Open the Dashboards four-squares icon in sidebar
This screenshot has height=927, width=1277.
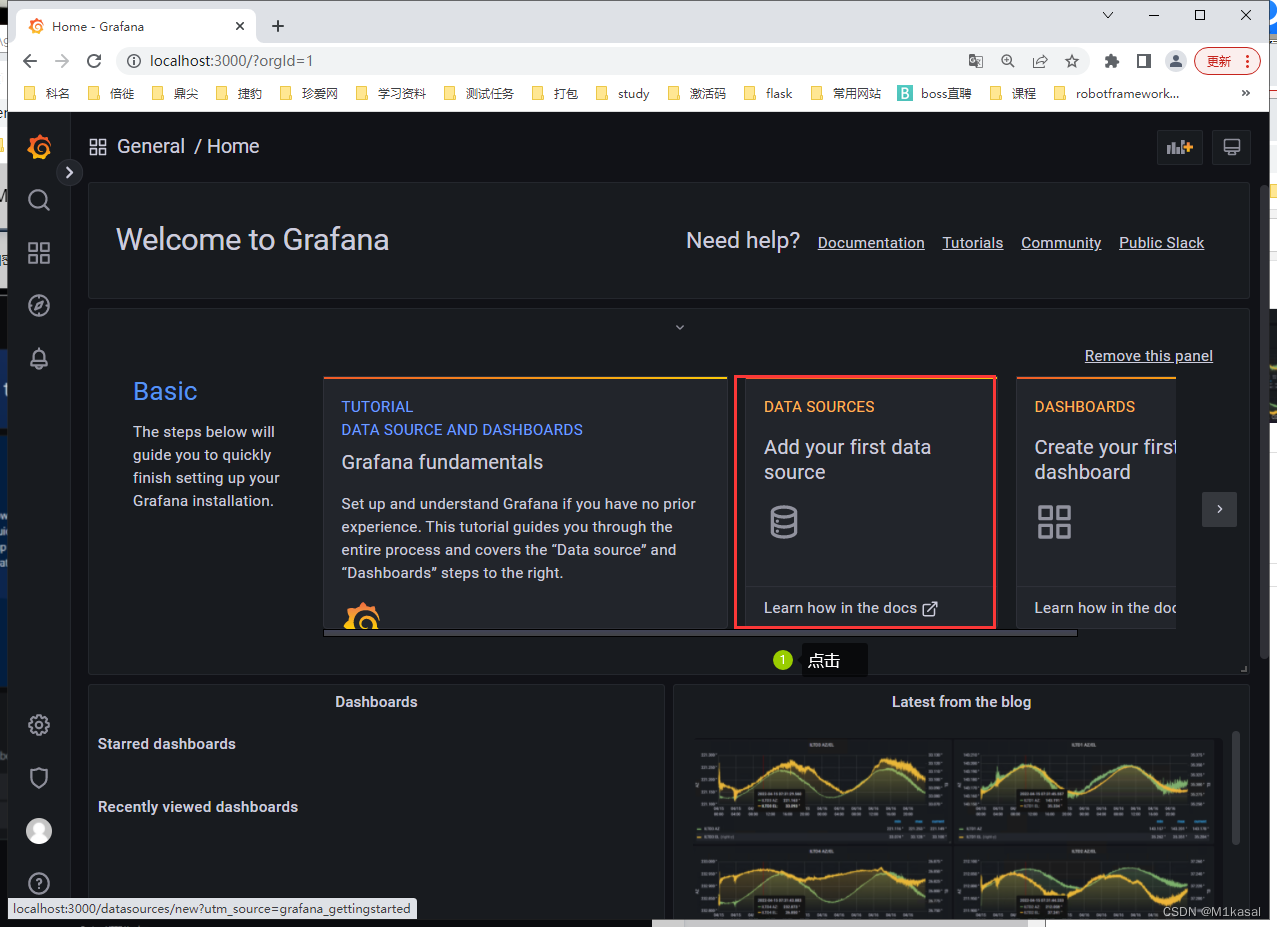pyautogui.click(x=39, y=253)
